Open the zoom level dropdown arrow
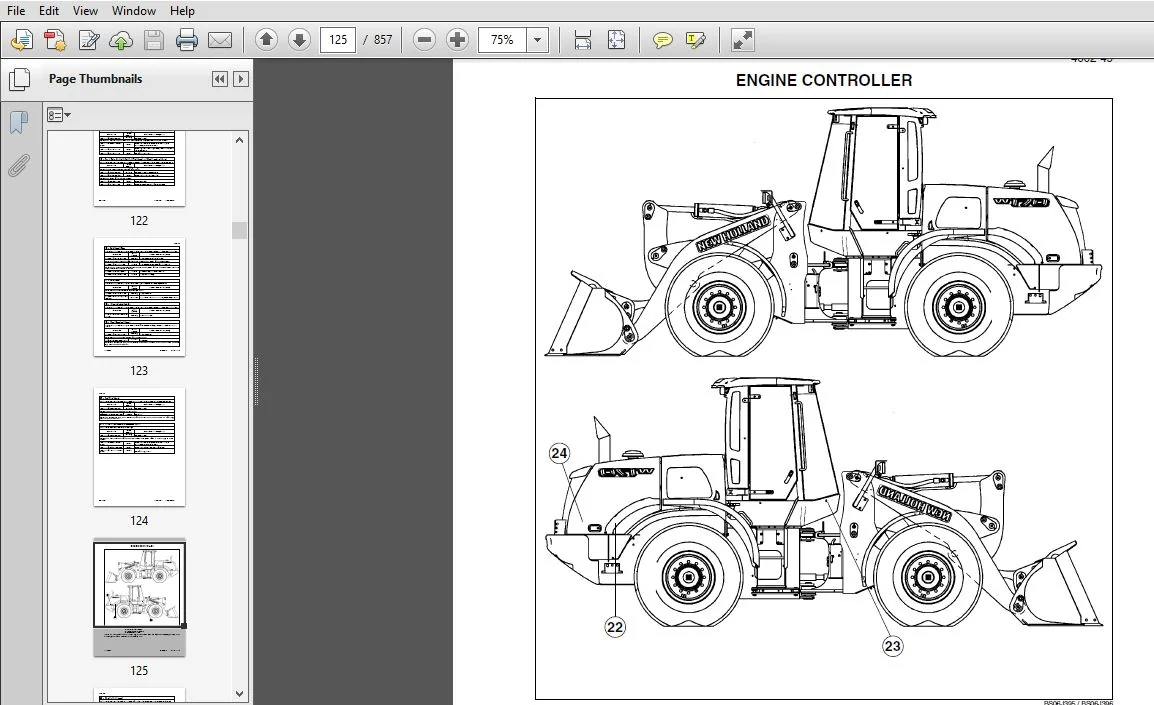 click(x=537, y=40)
